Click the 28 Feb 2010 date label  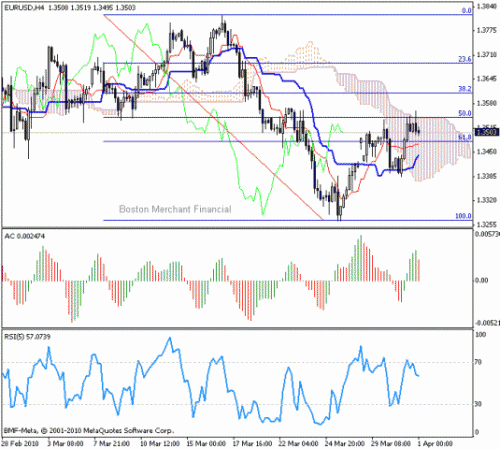click(20, 444)
